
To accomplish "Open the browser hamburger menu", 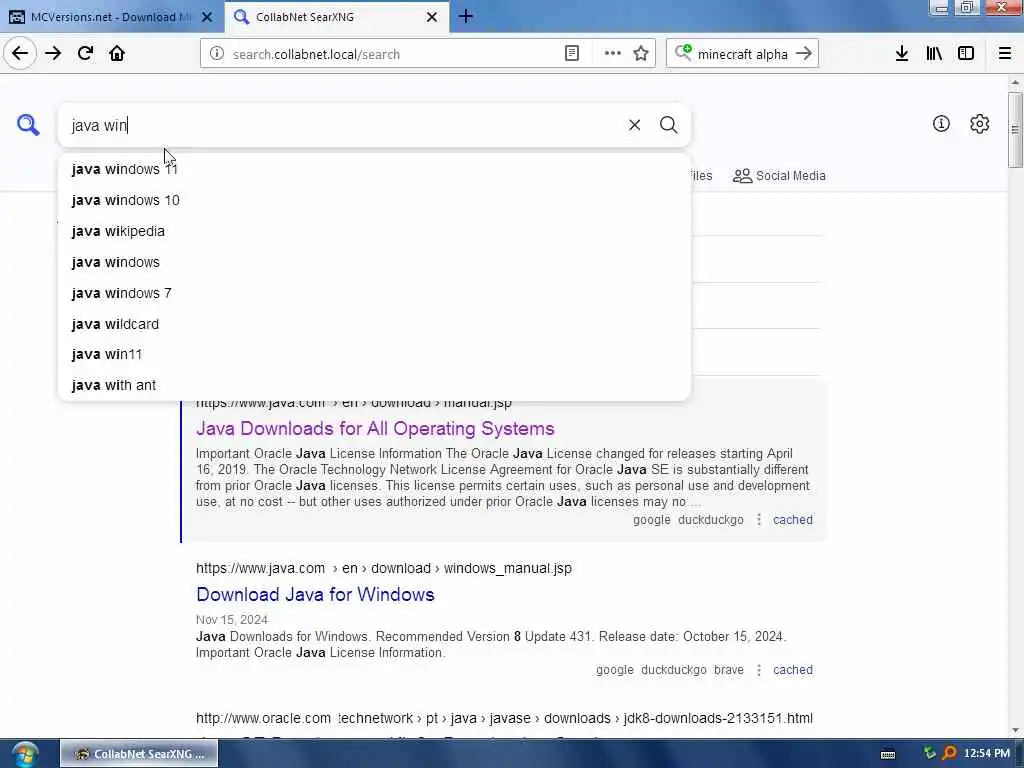I will pyautogui.click(x=1004, y=54).
